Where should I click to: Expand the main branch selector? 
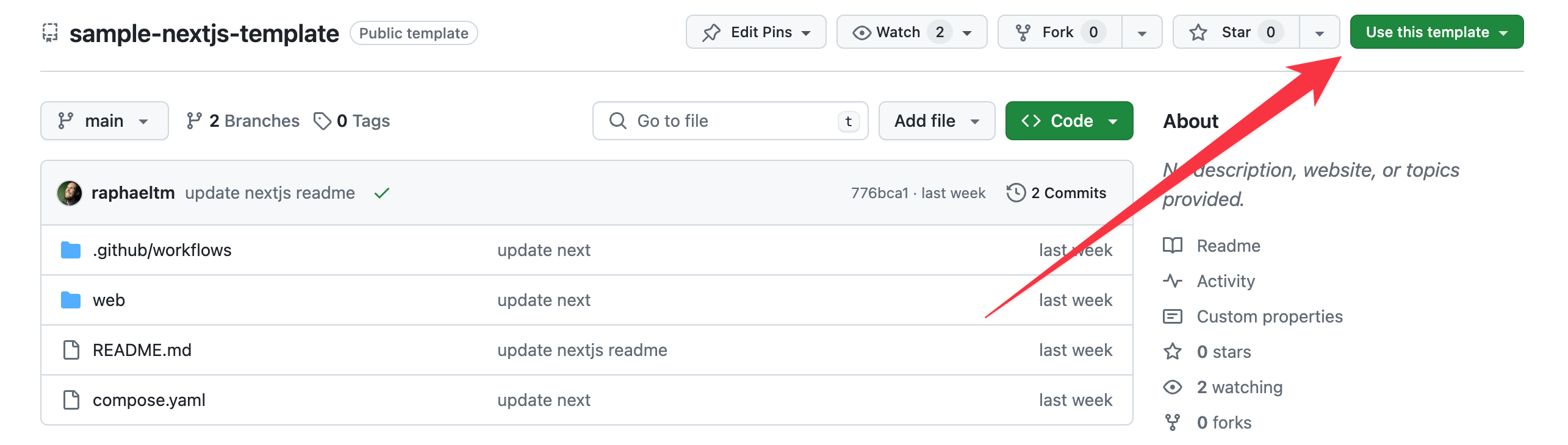(x=104, y=121)
